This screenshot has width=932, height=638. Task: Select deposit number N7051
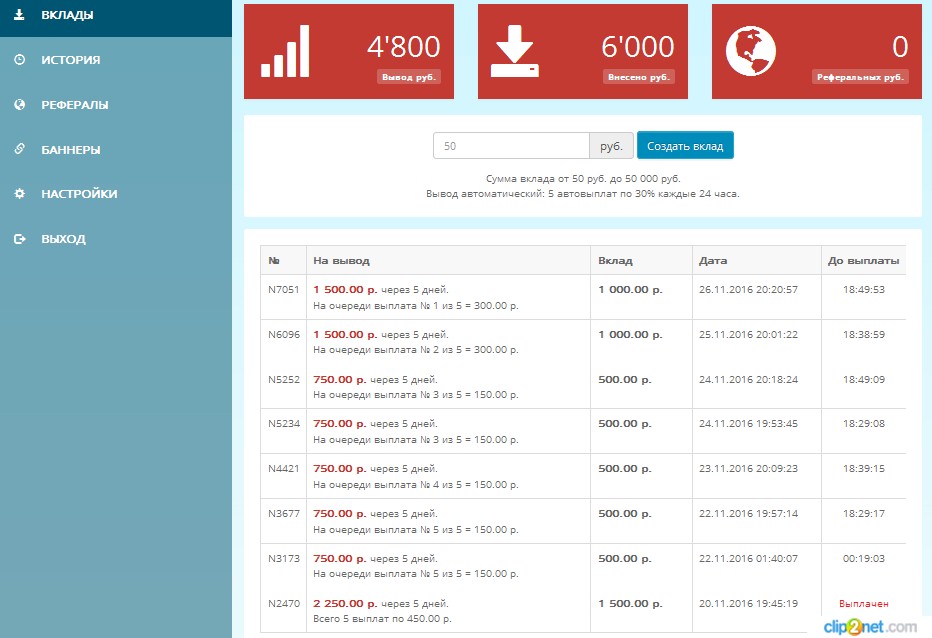[284, 290]
